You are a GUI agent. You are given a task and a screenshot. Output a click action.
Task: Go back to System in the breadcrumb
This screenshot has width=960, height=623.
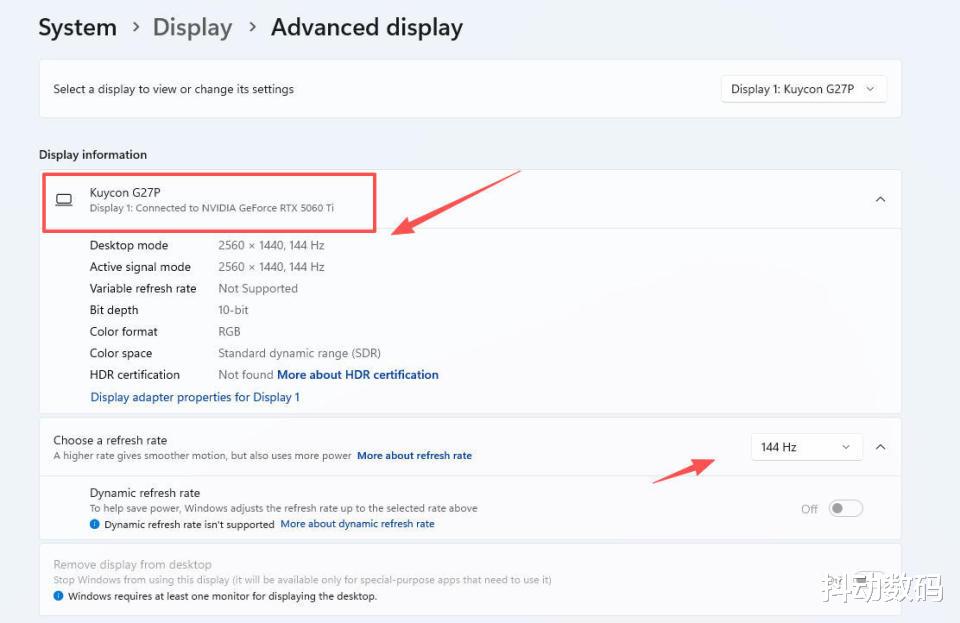tap(77, 27)
